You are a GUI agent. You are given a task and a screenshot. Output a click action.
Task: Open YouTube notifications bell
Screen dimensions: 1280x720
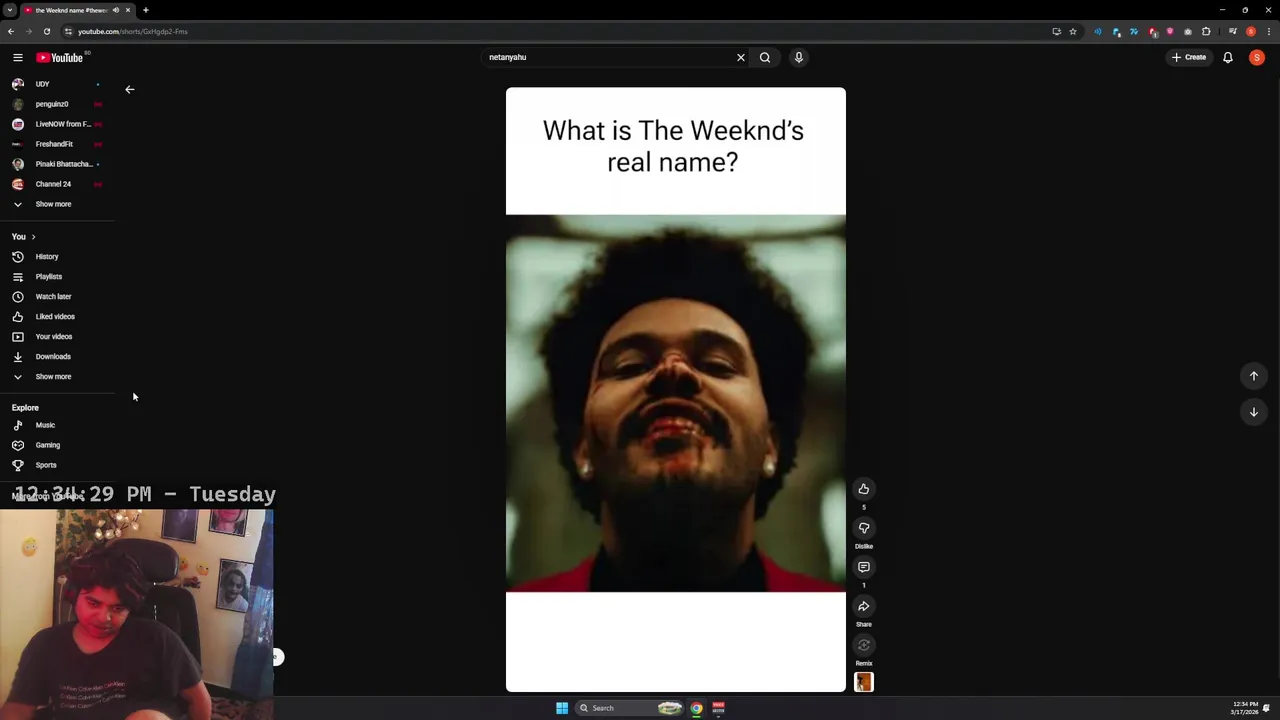(1228, 58)
